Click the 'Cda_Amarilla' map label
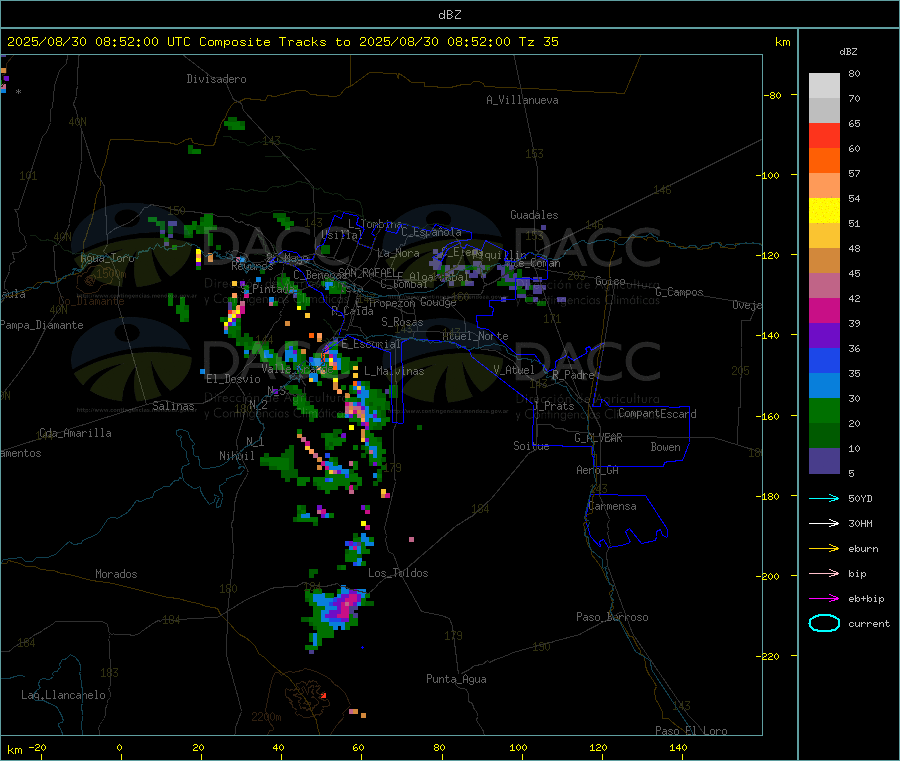The width and height of the screenshot is (900, 761). coord(75,433)
